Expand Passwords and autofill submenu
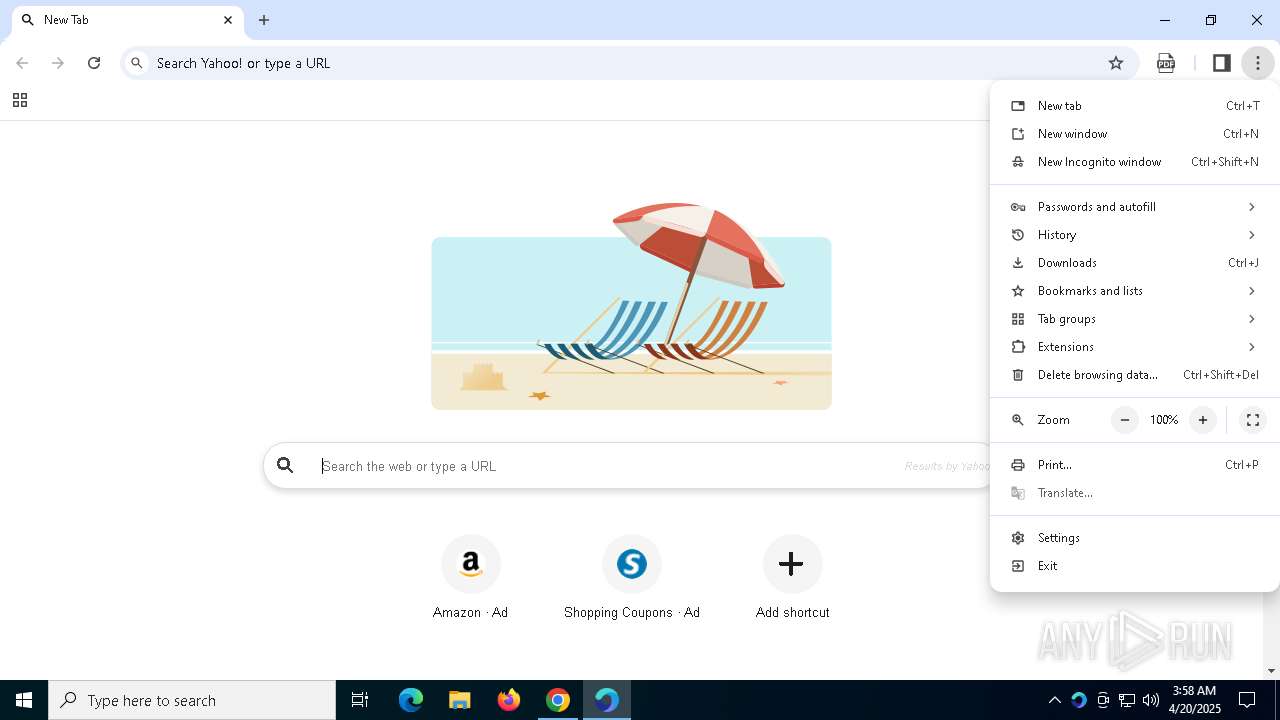This screenshot has height=720, width=1280. click(1135, 207)
